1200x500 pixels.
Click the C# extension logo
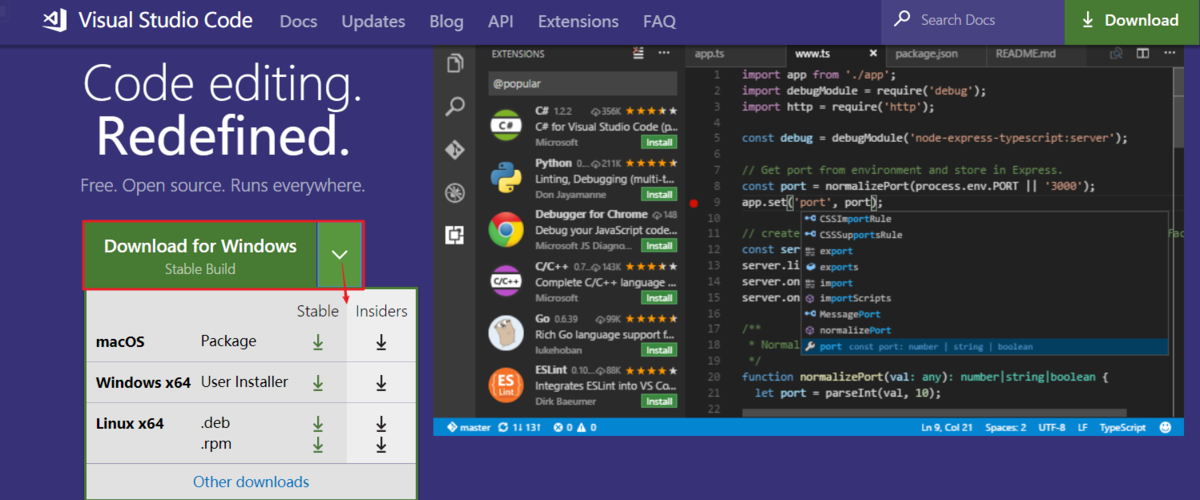(507, 125)
